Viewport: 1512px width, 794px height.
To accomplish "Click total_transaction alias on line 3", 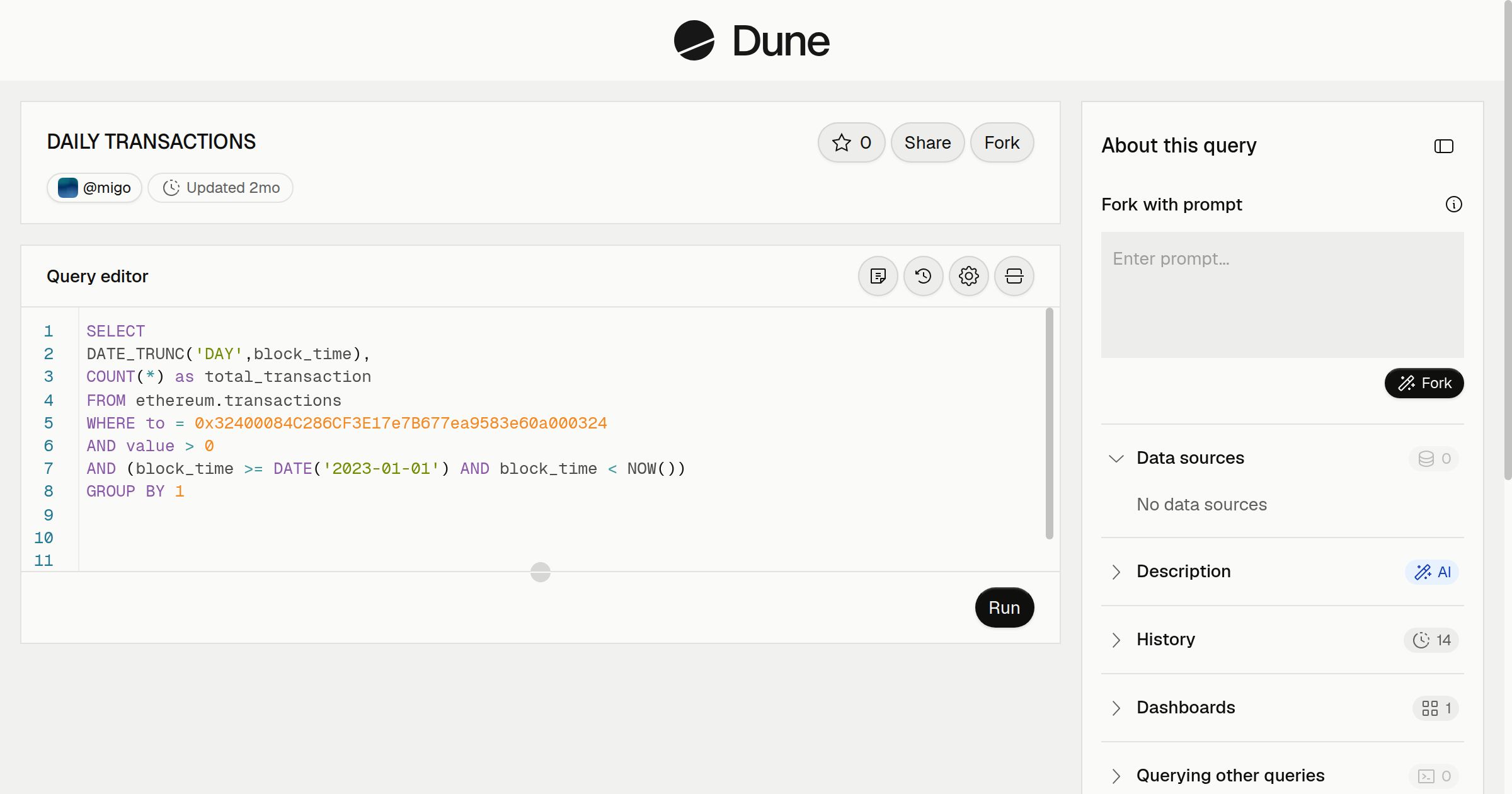I will coord(288,376).
